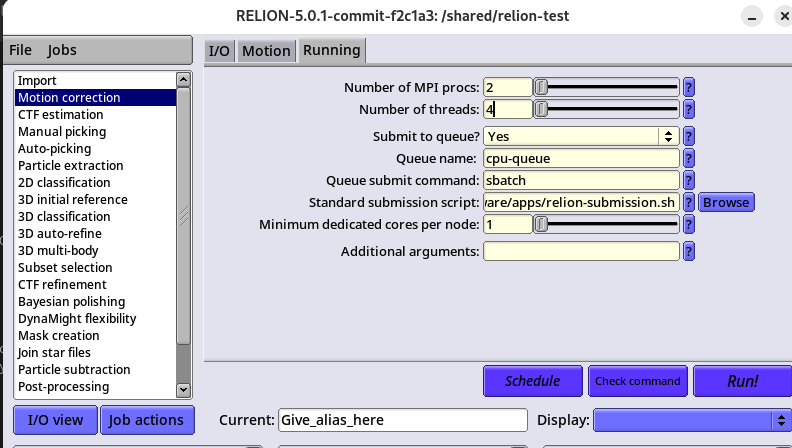This screenshot has width=792, height=448.
Task: Open help for Queue submit command
Action: [688, 180]
